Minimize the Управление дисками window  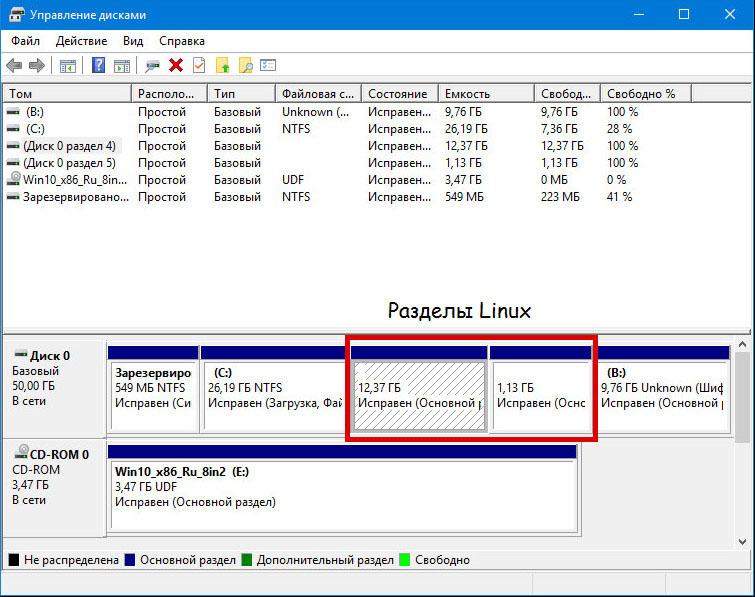(639, 14)
